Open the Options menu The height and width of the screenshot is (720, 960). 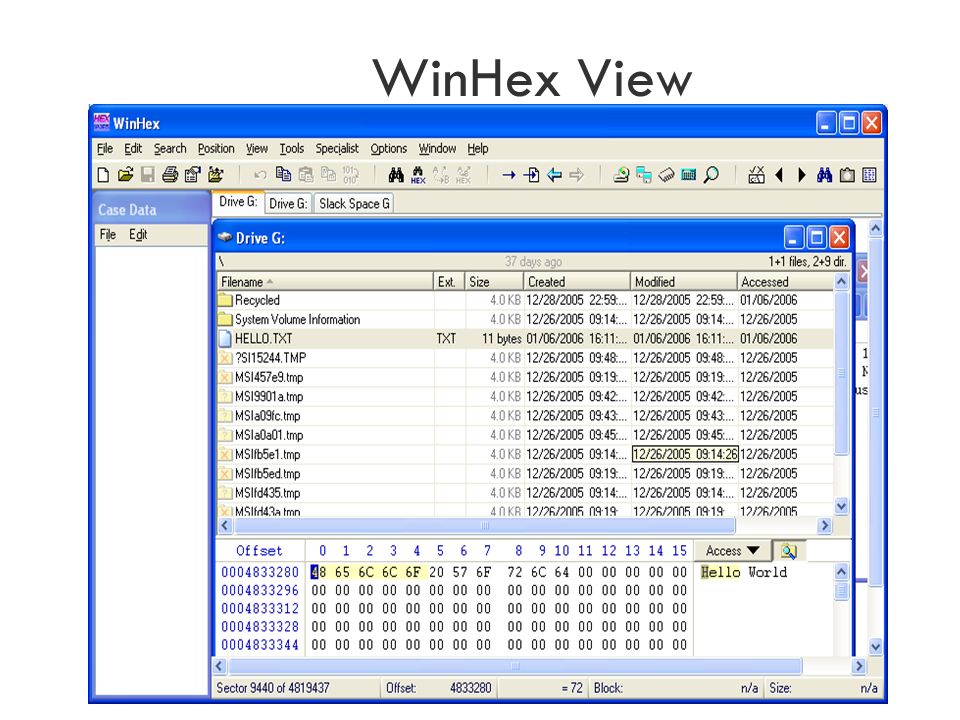point(388,149)
